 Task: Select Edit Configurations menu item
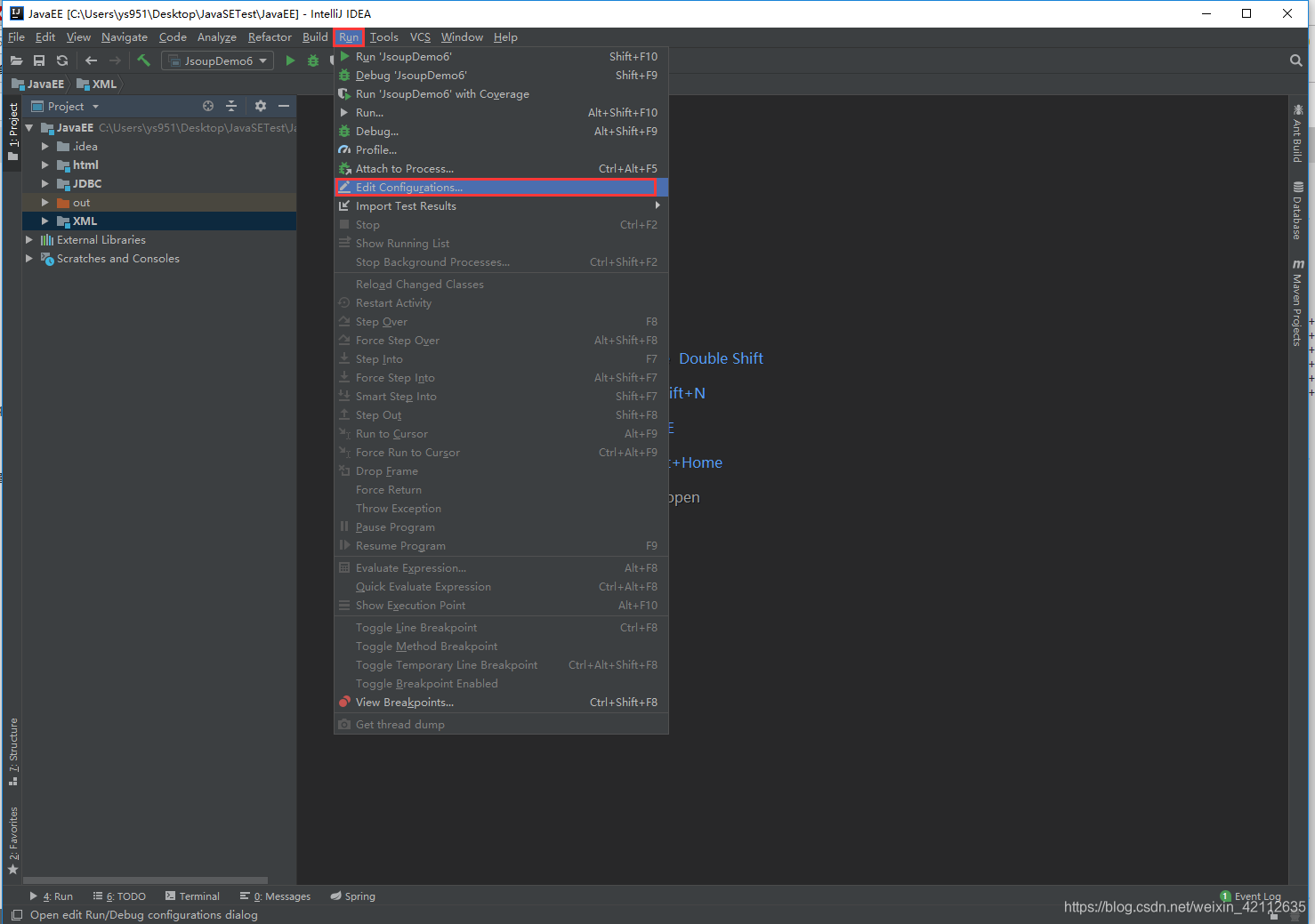point(501,188)
